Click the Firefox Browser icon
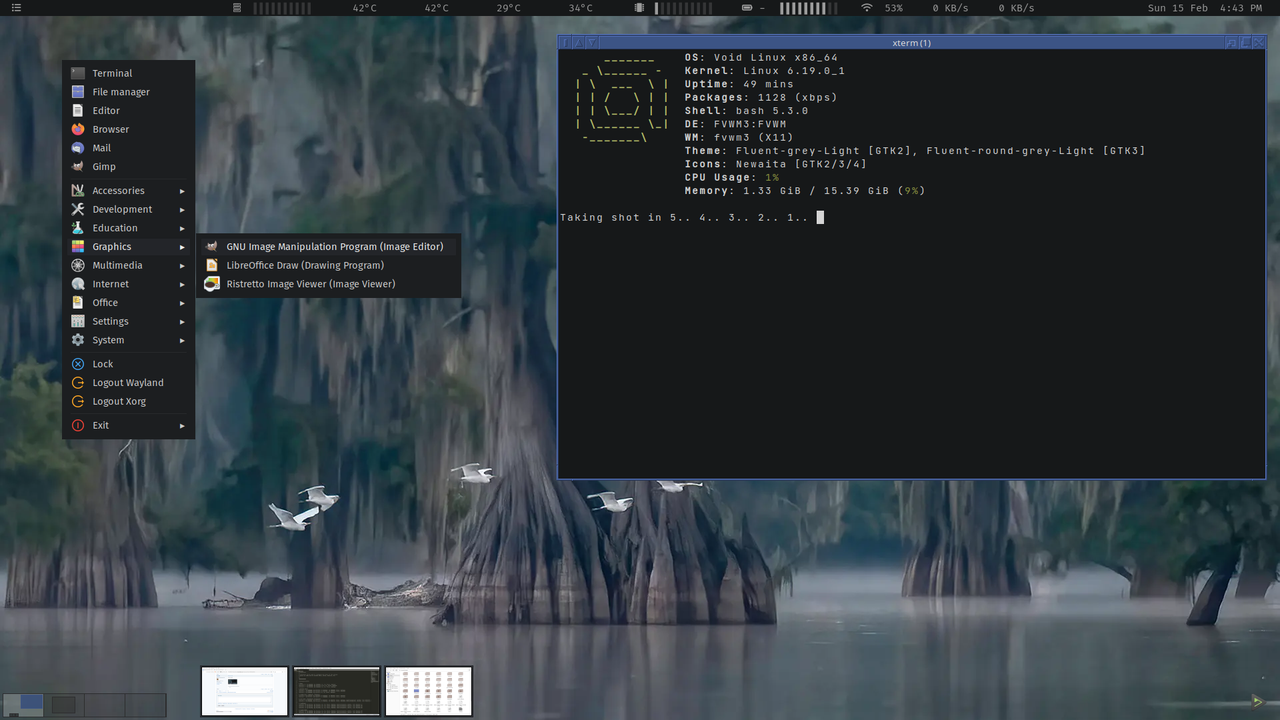This screenshot has height=720, width=1280. click(78, 129)
